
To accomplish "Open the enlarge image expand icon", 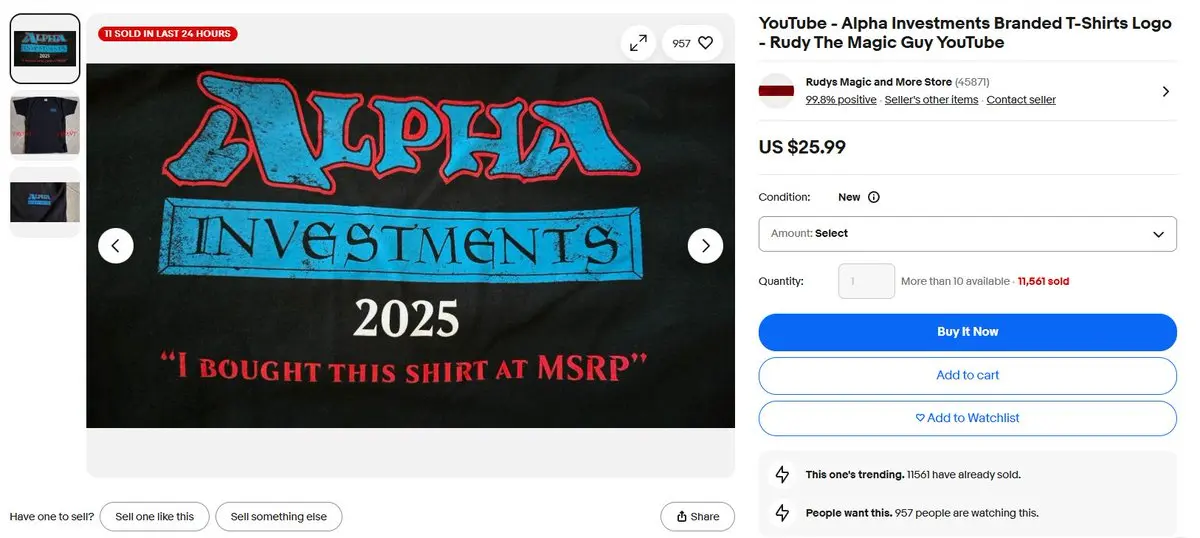I will [637, 43].
